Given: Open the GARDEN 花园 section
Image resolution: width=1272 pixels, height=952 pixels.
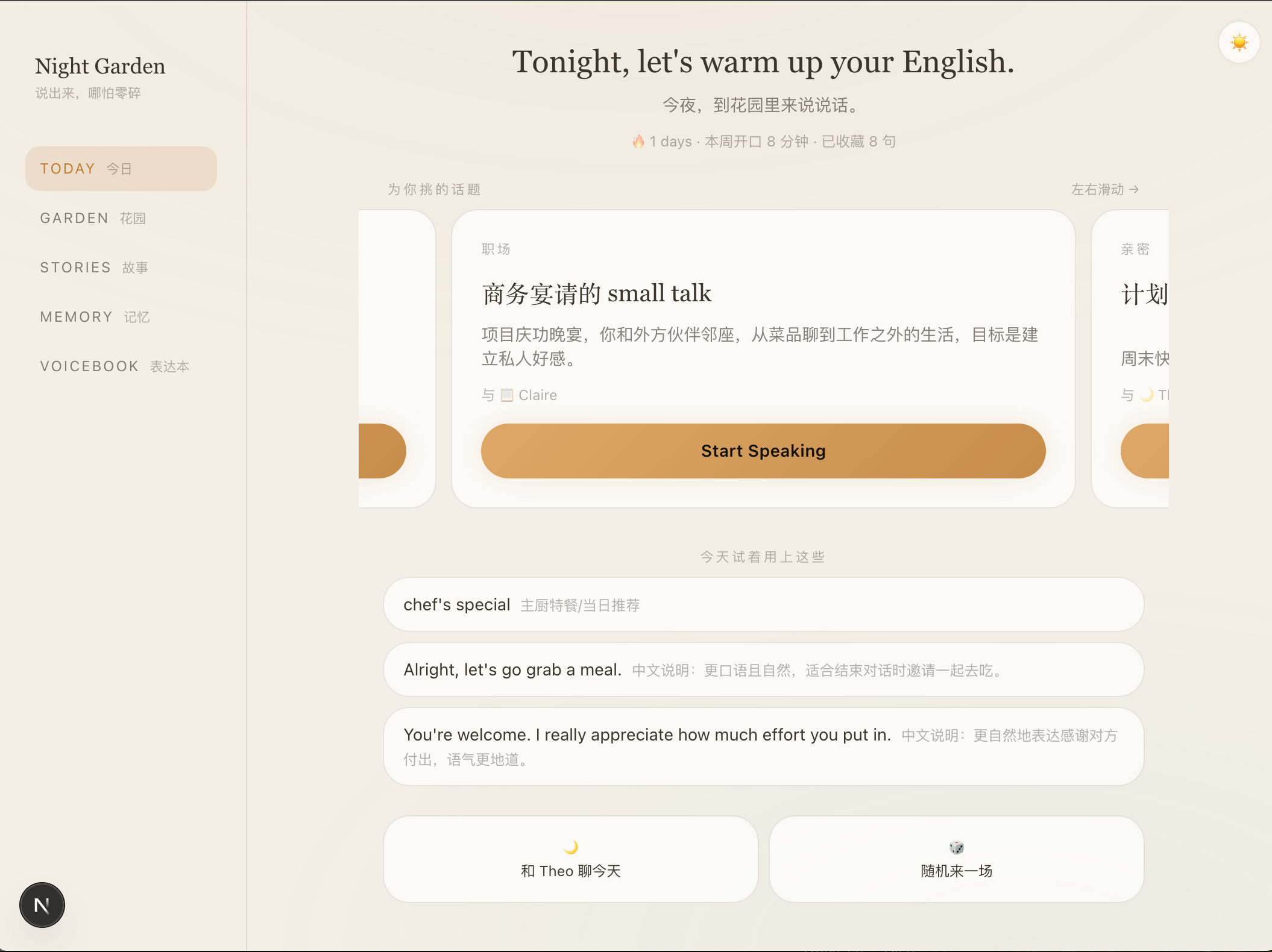Looking at the screenshot, I should coord(121,218).
